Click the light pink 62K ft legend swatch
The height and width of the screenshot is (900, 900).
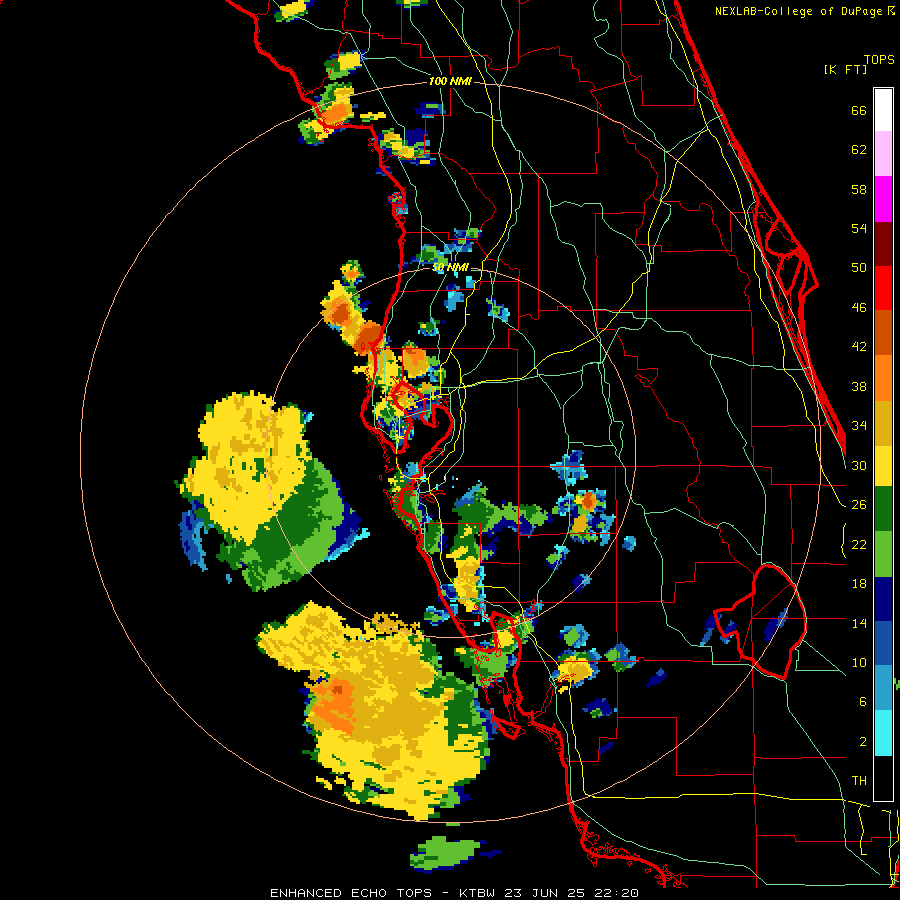pyautogui.click(x=883, y=154)
